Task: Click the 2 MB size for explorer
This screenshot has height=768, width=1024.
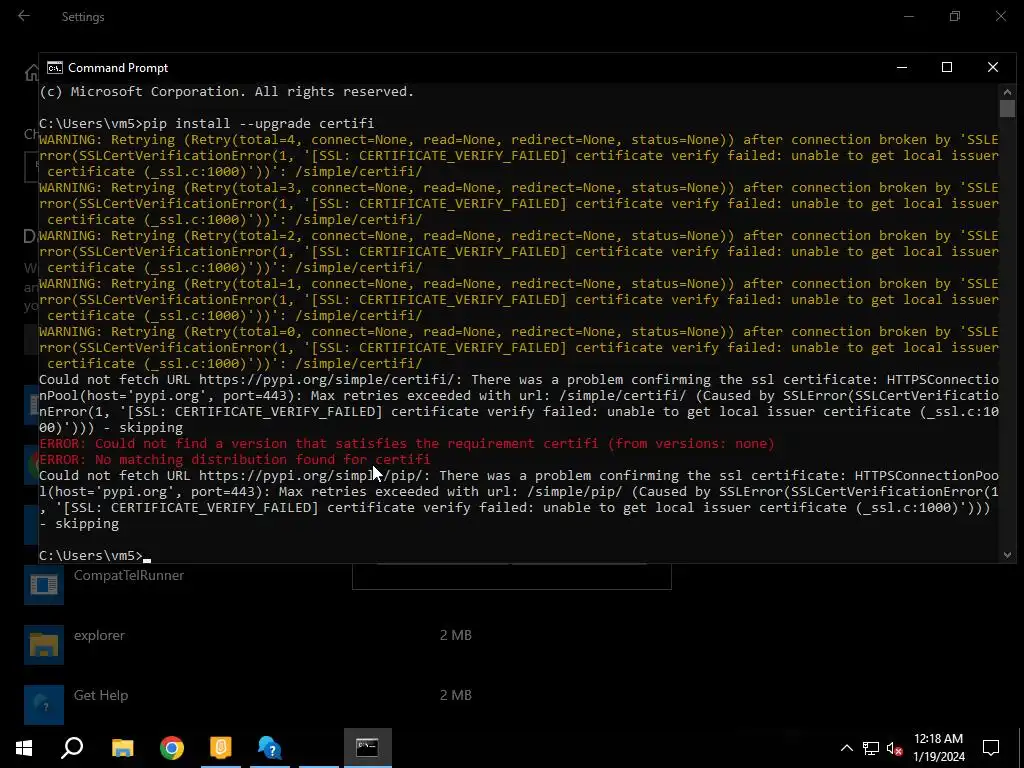Action: pos(455,635)
